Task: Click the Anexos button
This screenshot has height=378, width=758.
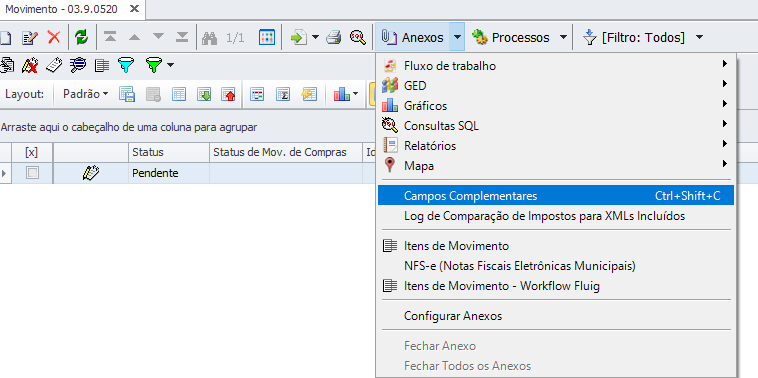Action: [412, 37]
